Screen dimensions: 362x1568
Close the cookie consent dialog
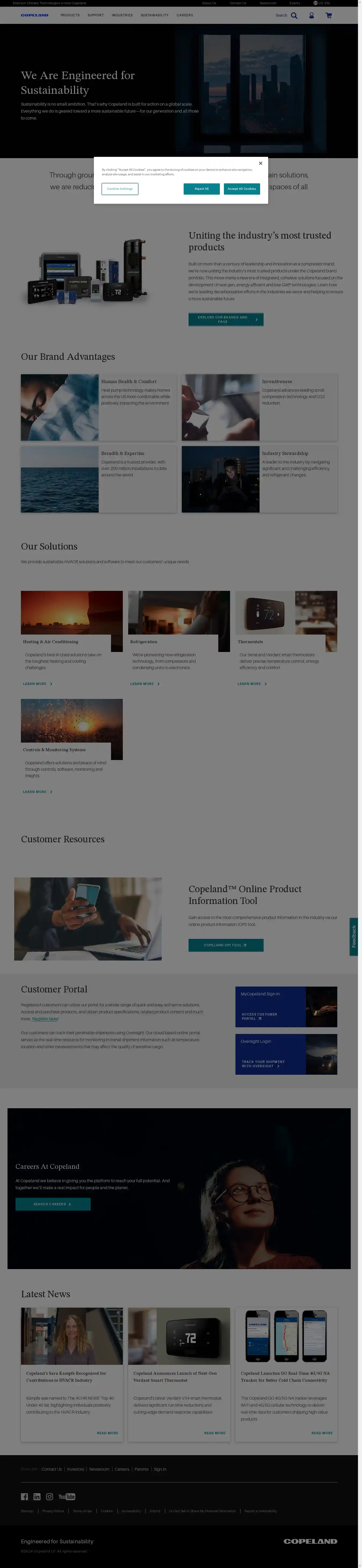[x=260, y=163]
